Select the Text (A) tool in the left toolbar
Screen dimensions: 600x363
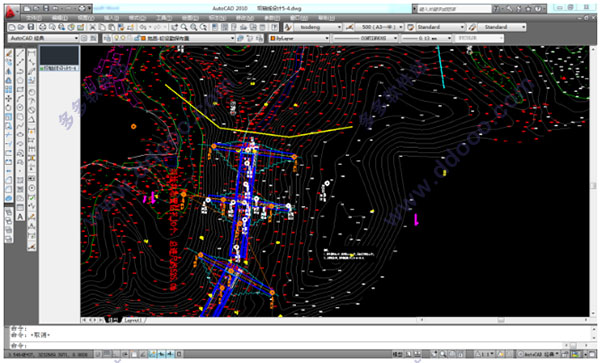point(20,216)
